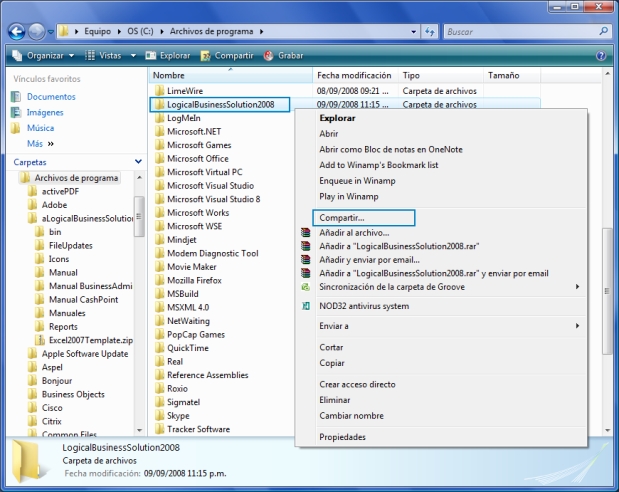The height and width of the screenshot is (492, 619).
Task: Select the Tracker Software folder
Action: click(x=198, y=429)
